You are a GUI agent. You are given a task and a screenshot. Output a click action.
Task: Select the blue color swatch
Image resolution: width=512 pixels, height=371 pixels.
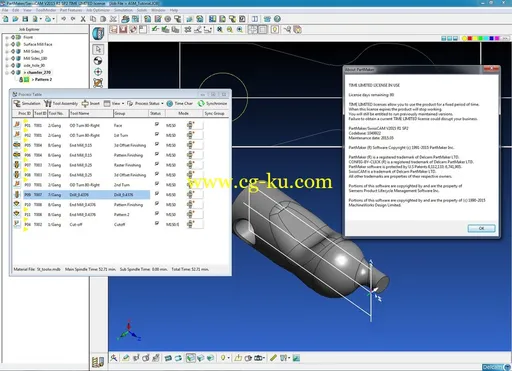(491, 39)
